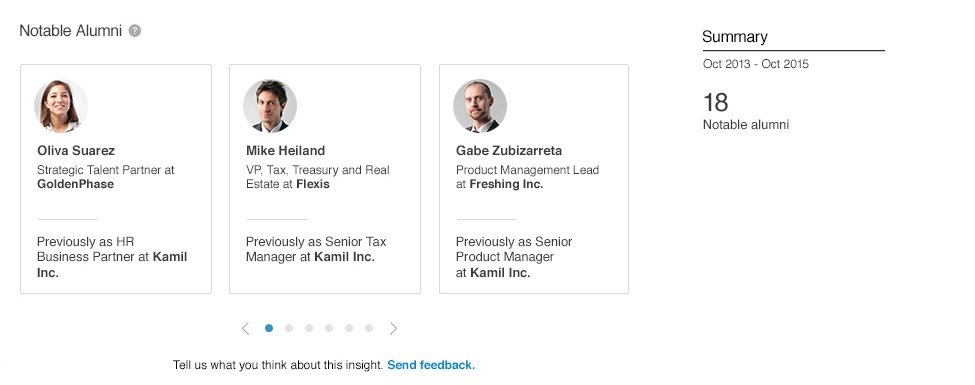The image size is (975, 385).
Task: Select the third carousel pagination dot
Action: 308,328
